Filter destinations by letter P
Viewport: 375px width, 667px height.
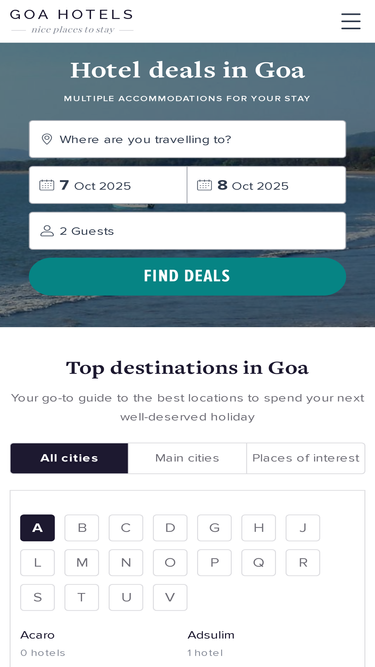tap(214, 563)
